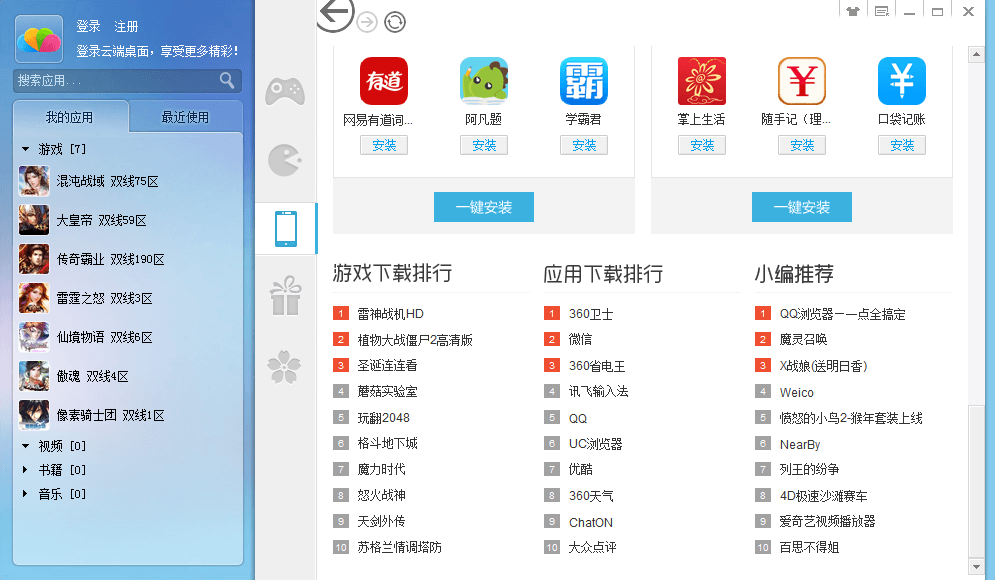The height and width of the screenshot is (580, 995).
Task: Click the 掌上生活 app icon
Action: coord(702,81)
